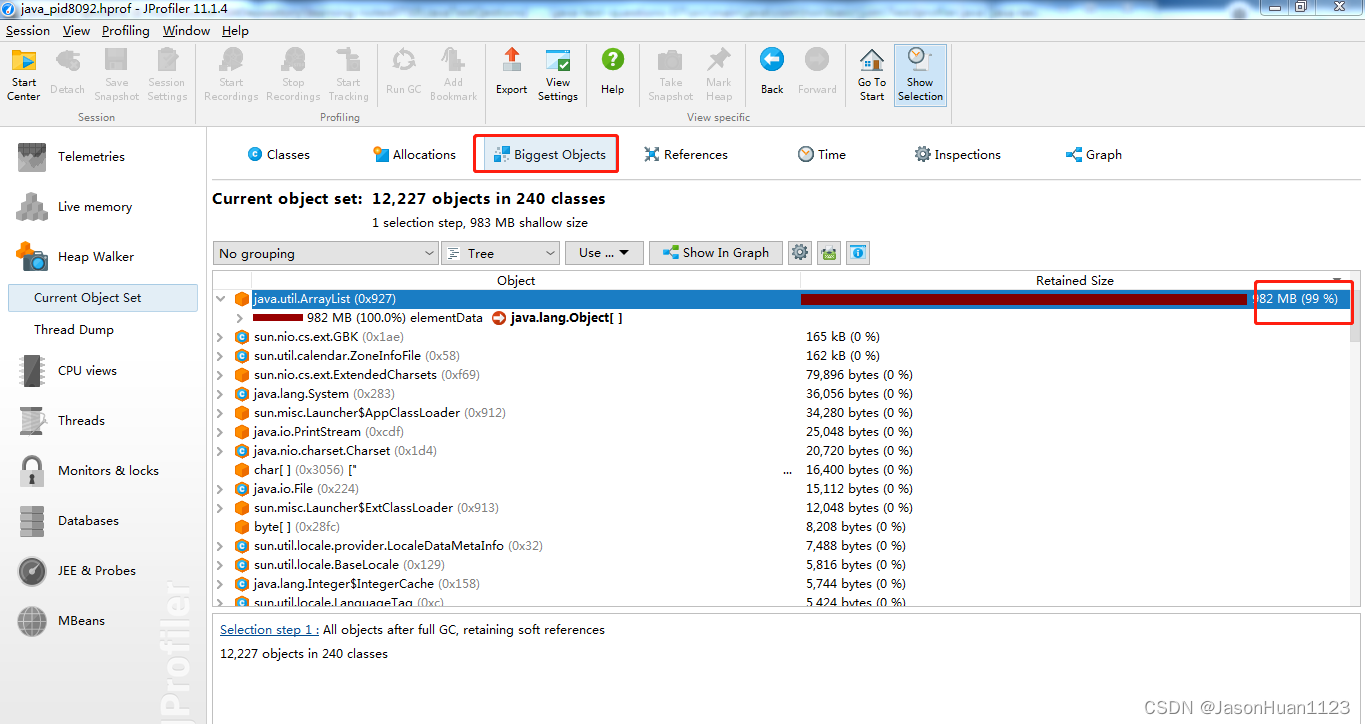Open the Window menu
Viewport: 1365px width, 724px height.
point(186,31)
